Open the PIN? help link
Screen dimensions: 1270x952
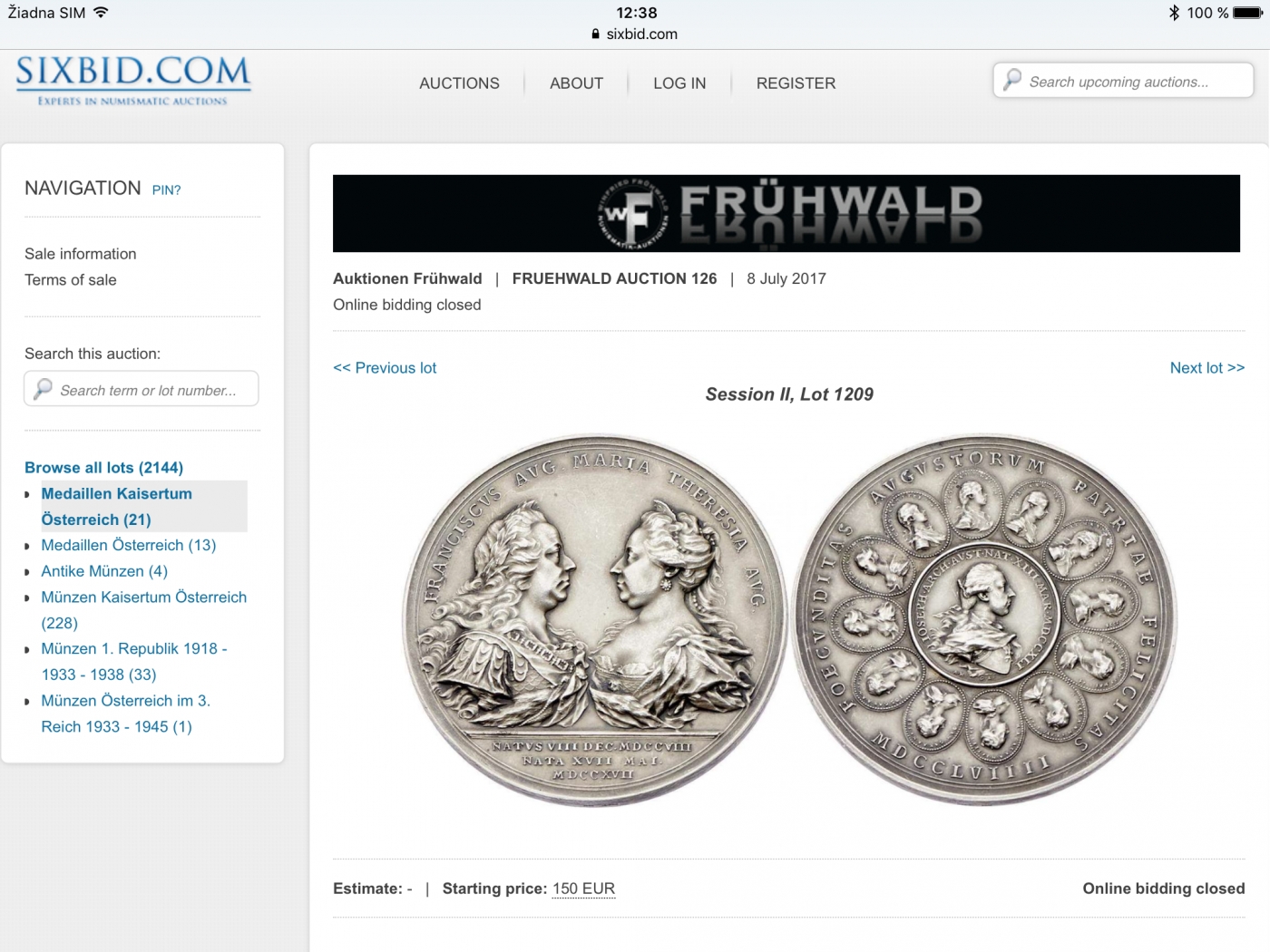(166, 190)
